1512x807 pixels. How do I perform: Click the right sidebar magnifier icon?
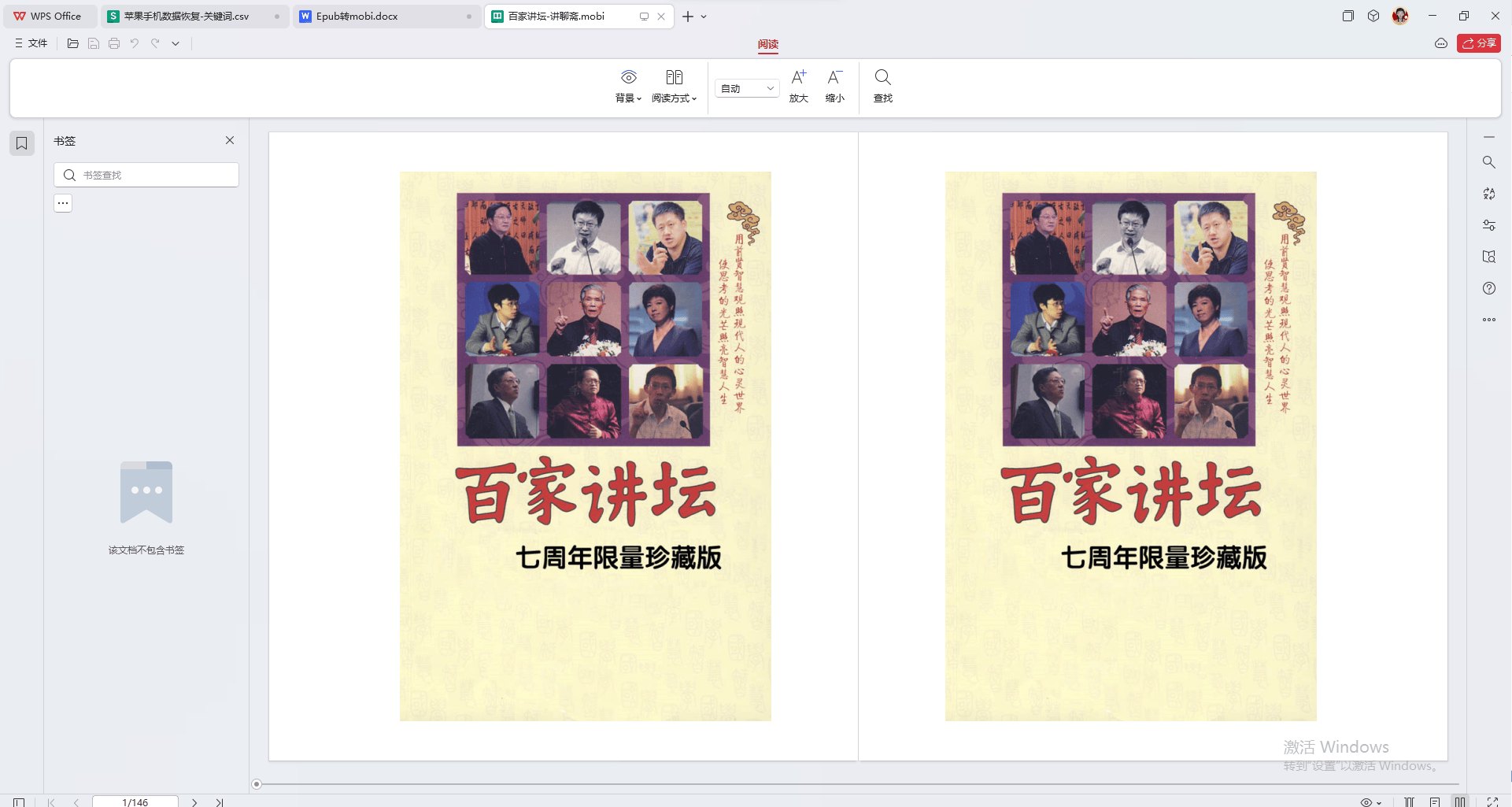1489,162
